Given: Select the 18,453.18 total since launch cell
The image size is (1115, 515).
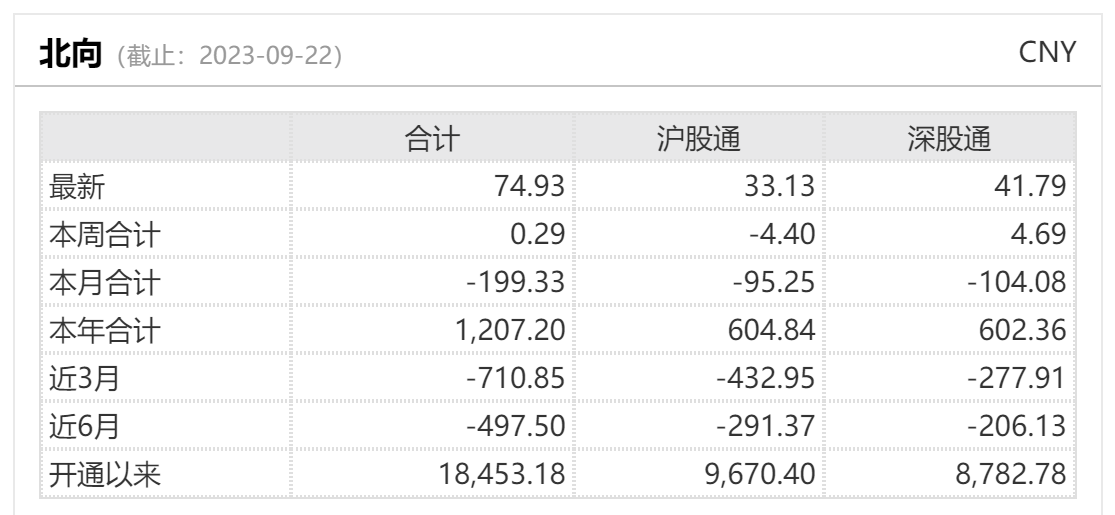Looking at the screenshot, I should (498, 477).
